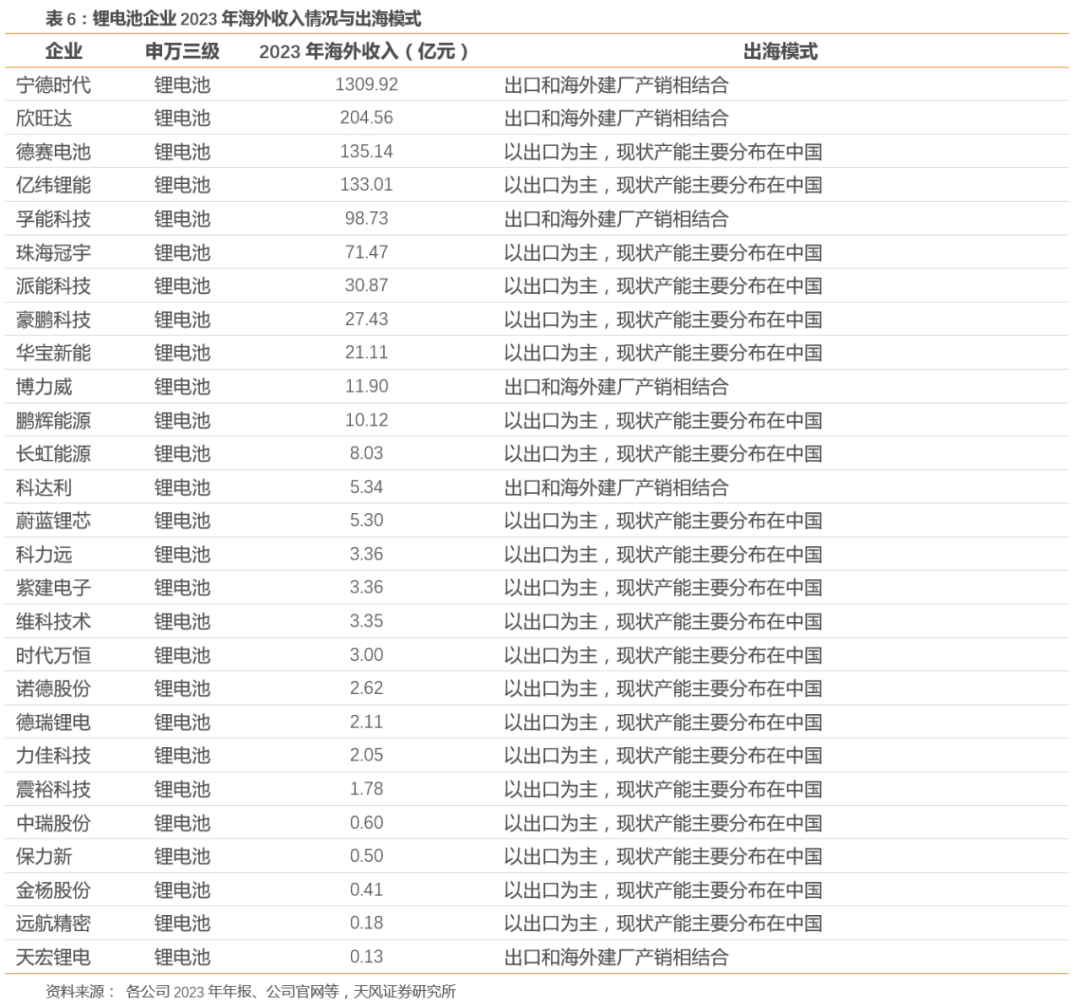Click the value 2.05

(x=366, y=755)
